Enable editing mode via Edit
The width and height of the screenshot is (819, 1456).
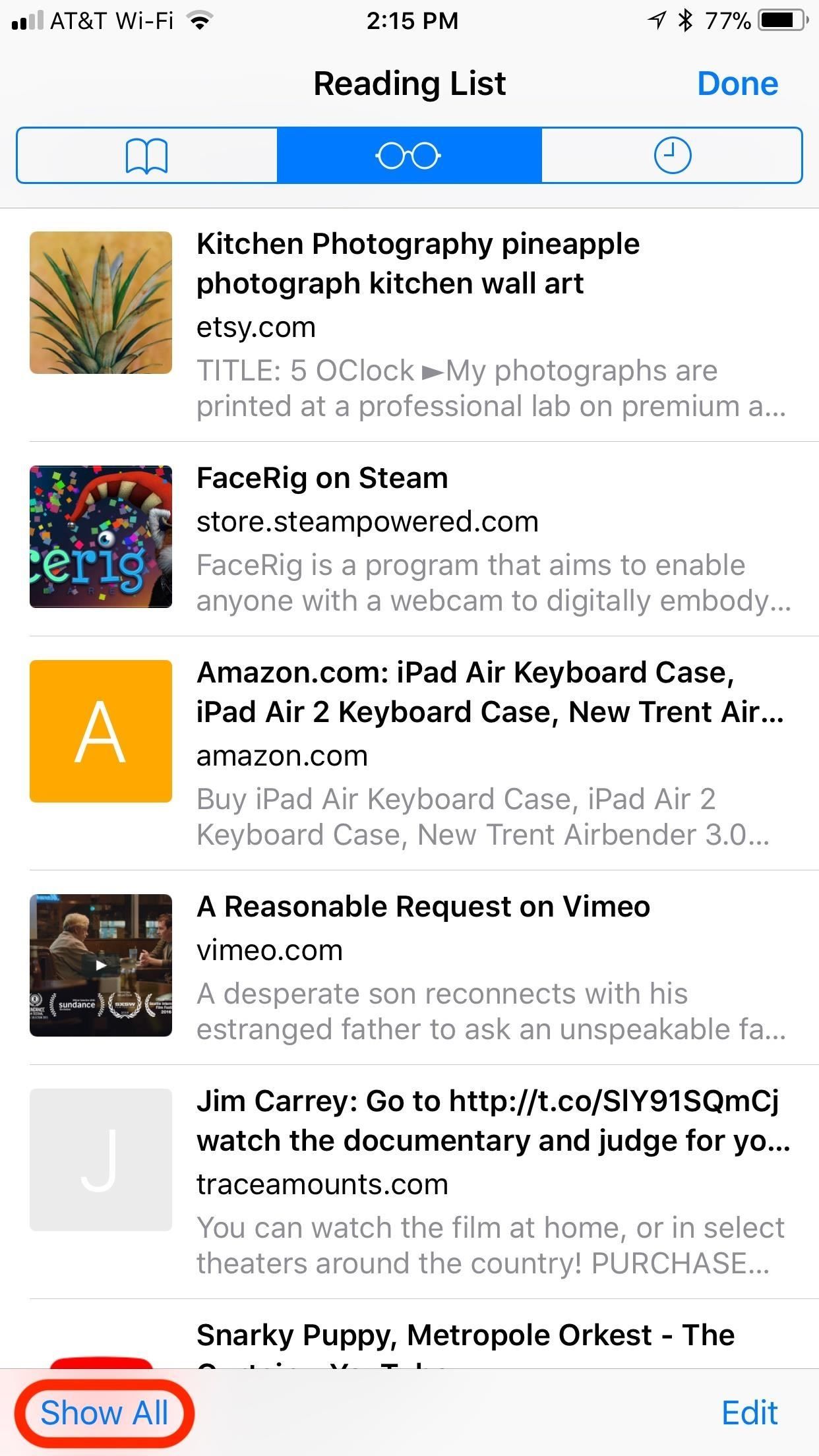[748, 1413]
